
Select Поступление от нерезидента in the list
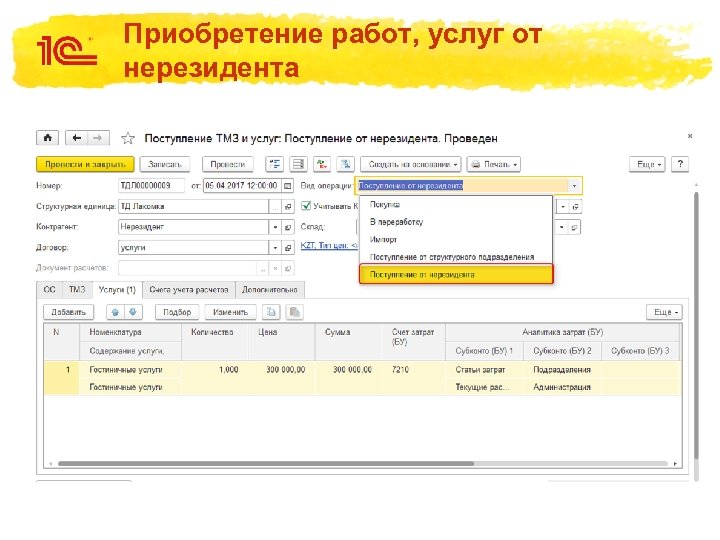tap(456, 274)
